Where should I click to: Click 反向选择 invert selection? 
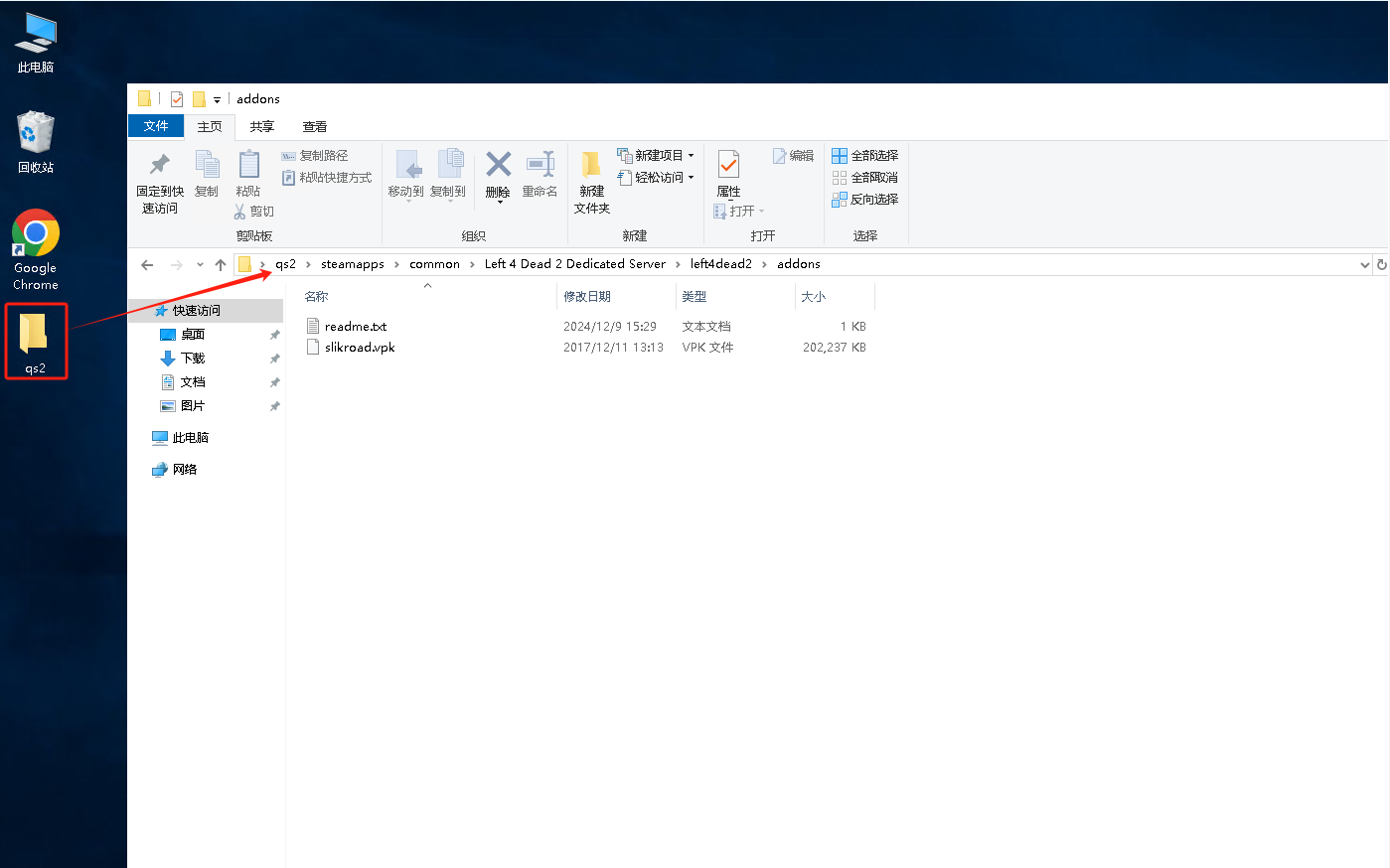864,200
